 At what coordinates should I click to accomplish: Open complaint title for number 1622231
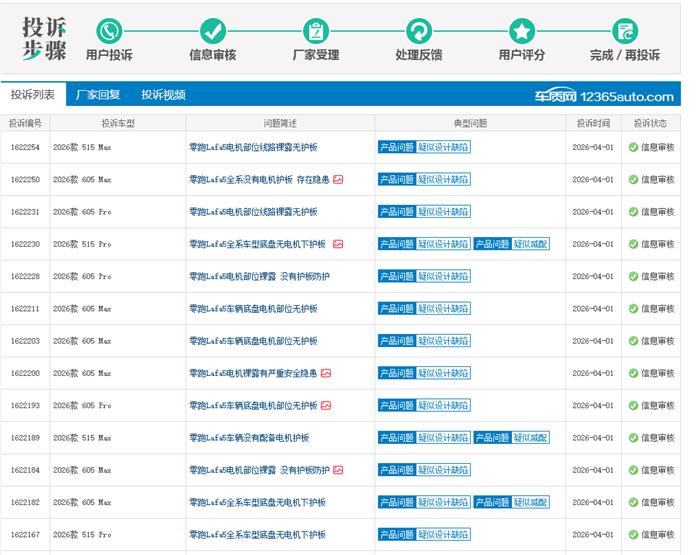point(253,212)
